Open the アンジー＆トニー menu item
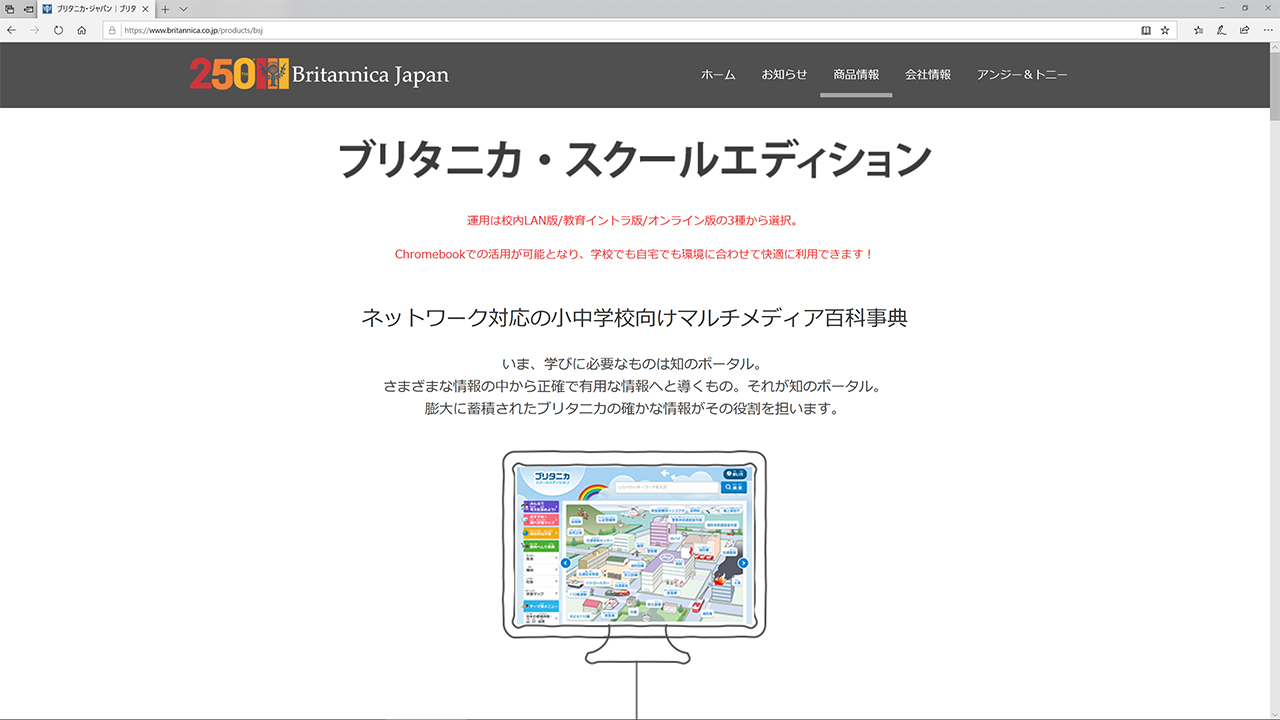This screenshot has height=720, width=1280. point(1022,75)
